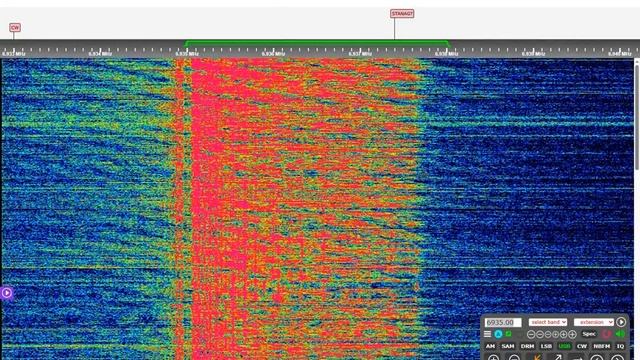Viewport: 640px width, 360px height.
Task: Open the select band dropdown
Action: tap(548, 322)
